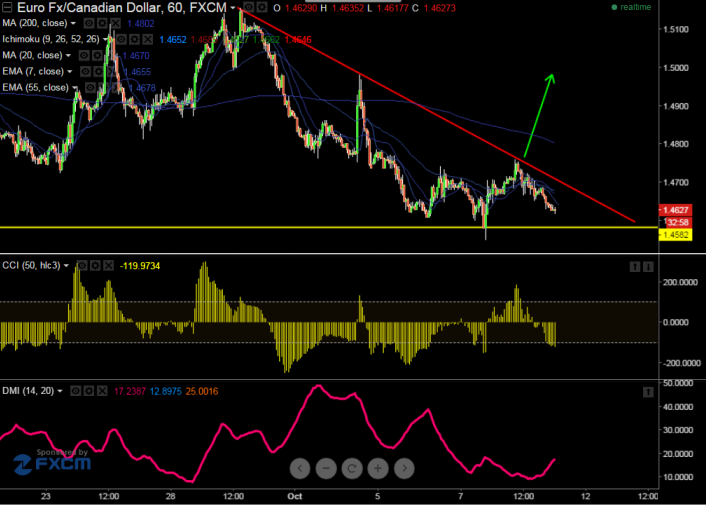
Task: Click the green realtime status indicator
Action: pyautogui.click(x=631, y=7)
